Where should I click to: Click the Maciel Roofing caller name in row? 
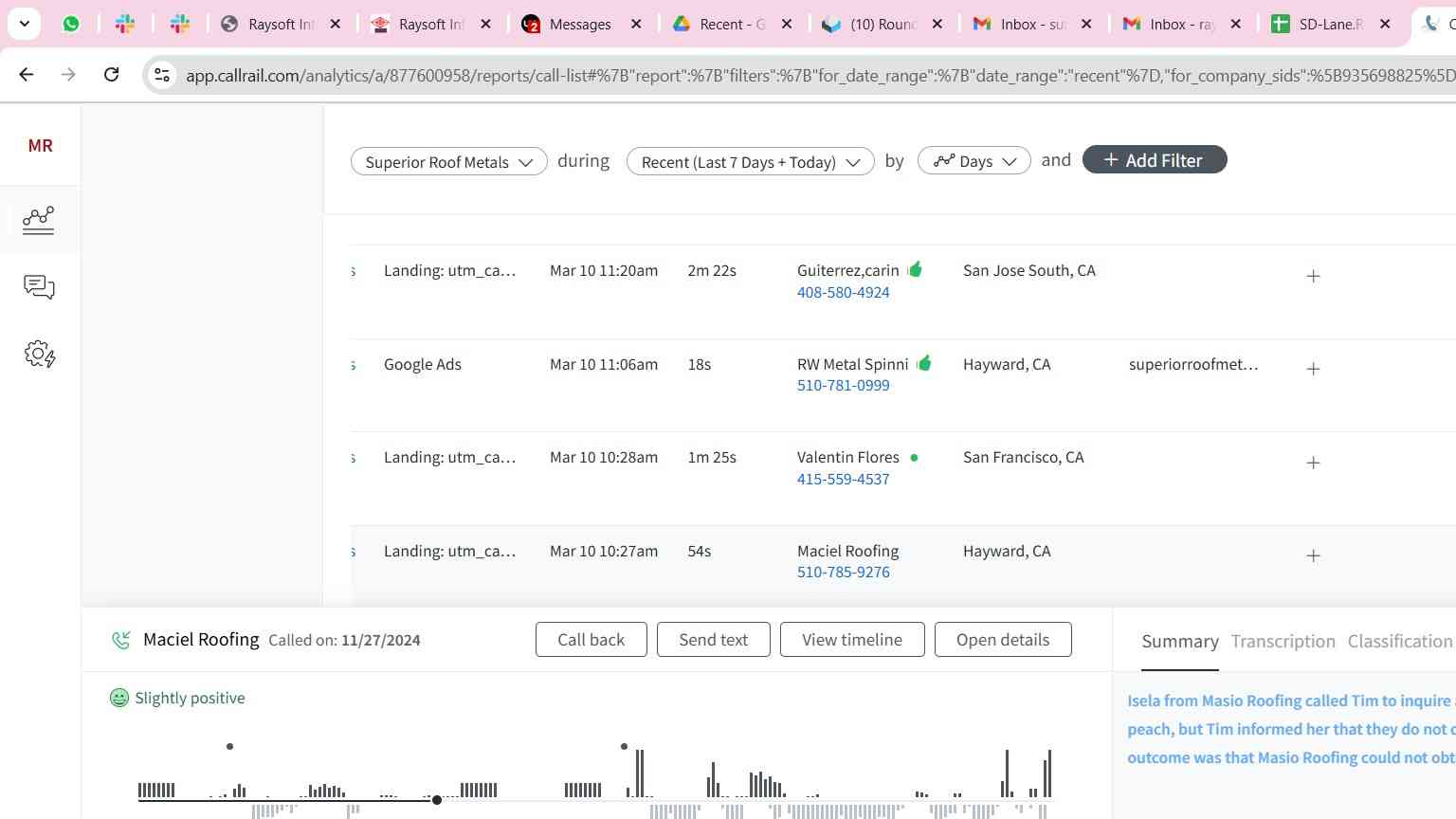click(847, 551)
